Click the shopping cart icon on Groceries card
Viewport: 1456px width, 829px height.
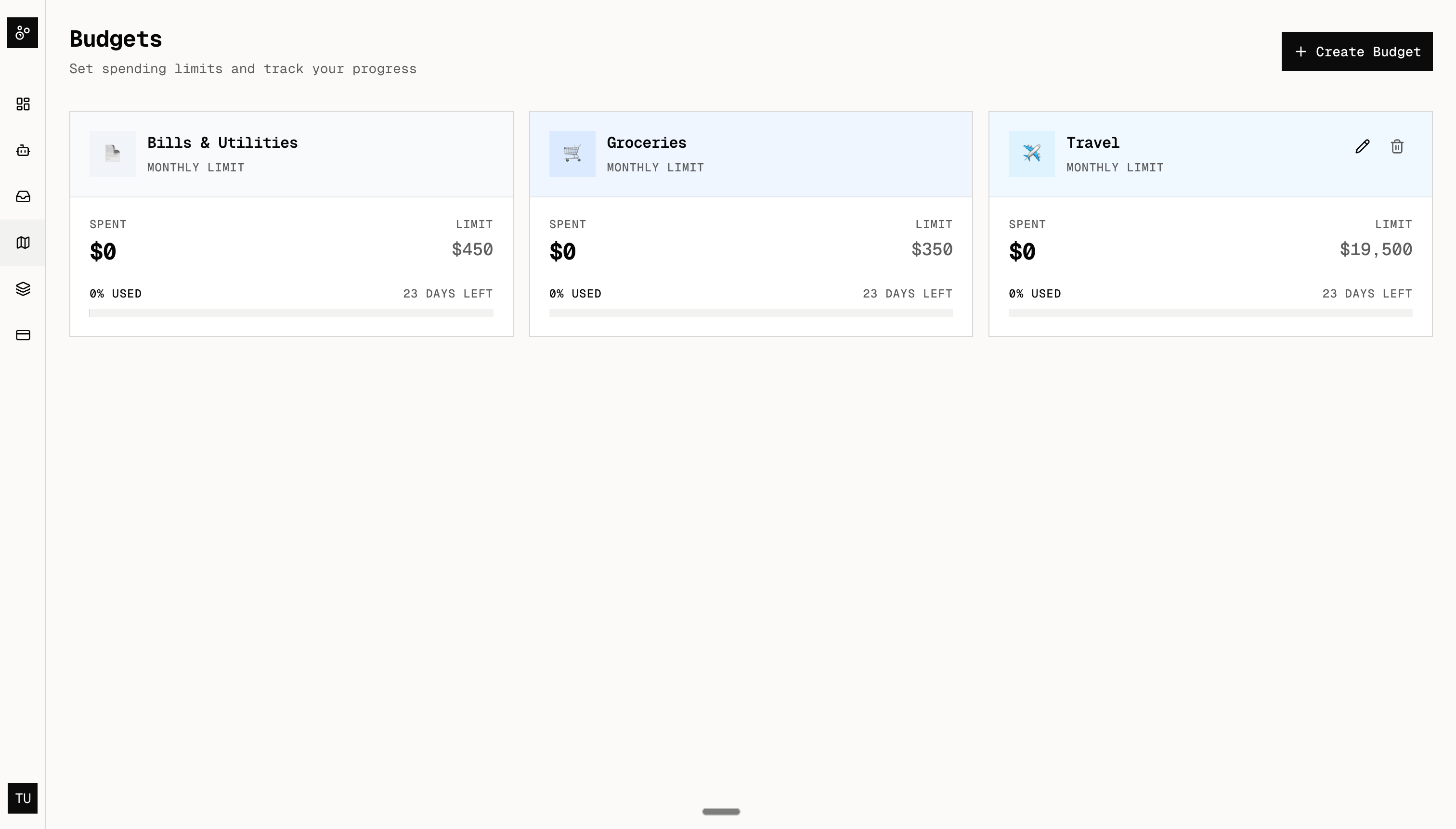(x=572, y=154)
